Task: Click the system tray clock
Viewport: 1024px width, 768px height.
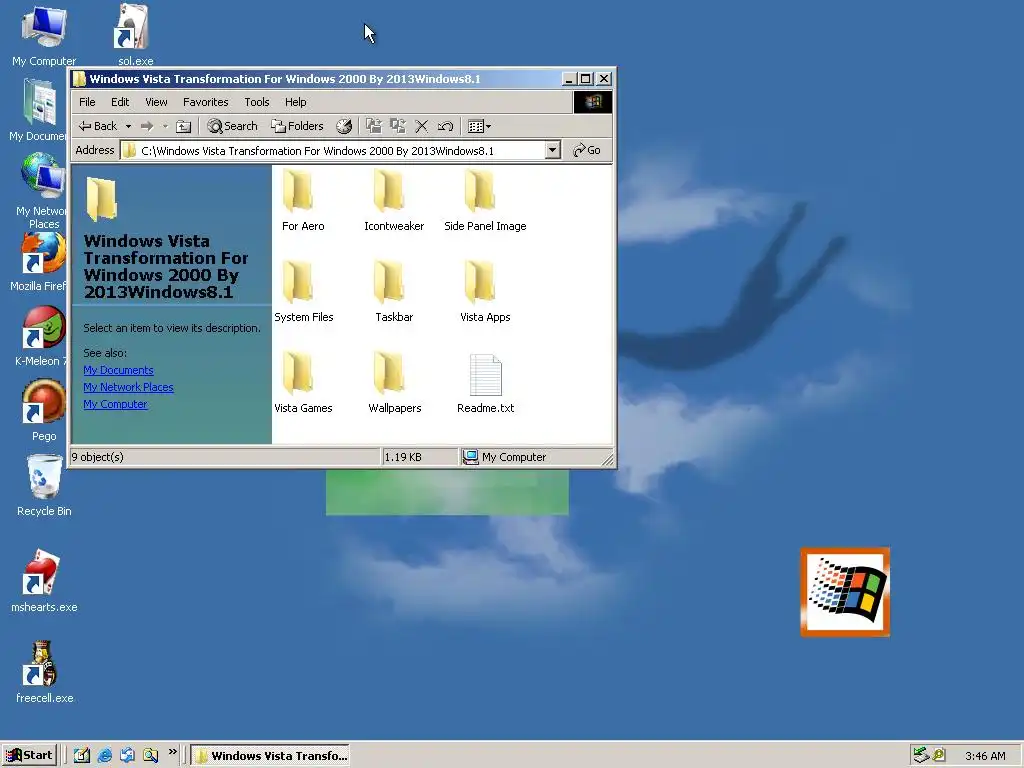Action: click(985, 756)
